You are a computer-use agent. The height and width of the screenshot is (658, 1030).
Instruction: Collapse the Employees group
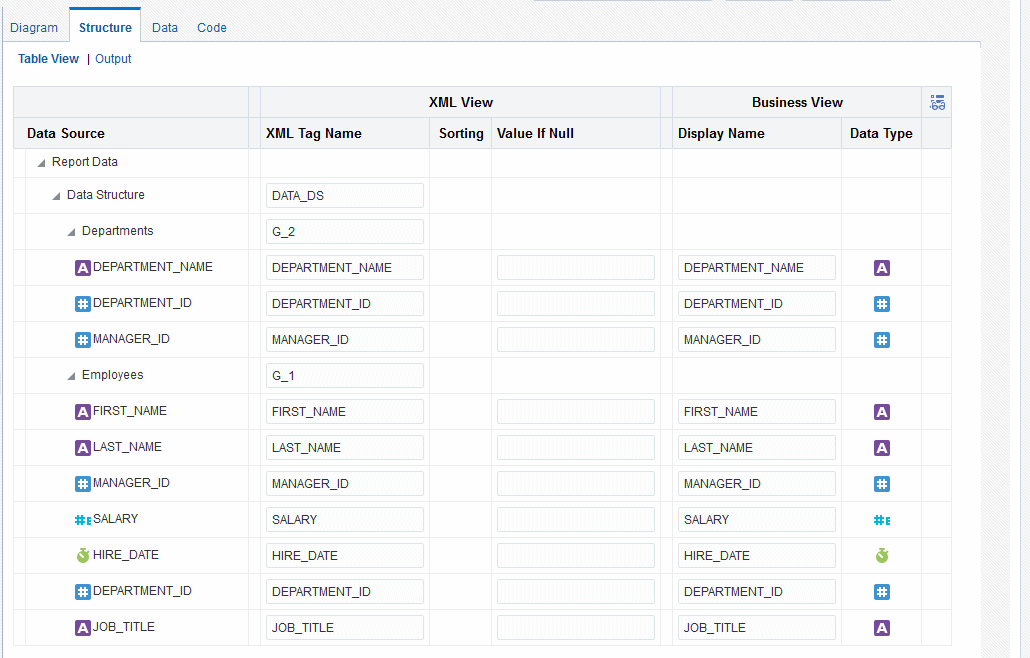[x=69, y=375]
